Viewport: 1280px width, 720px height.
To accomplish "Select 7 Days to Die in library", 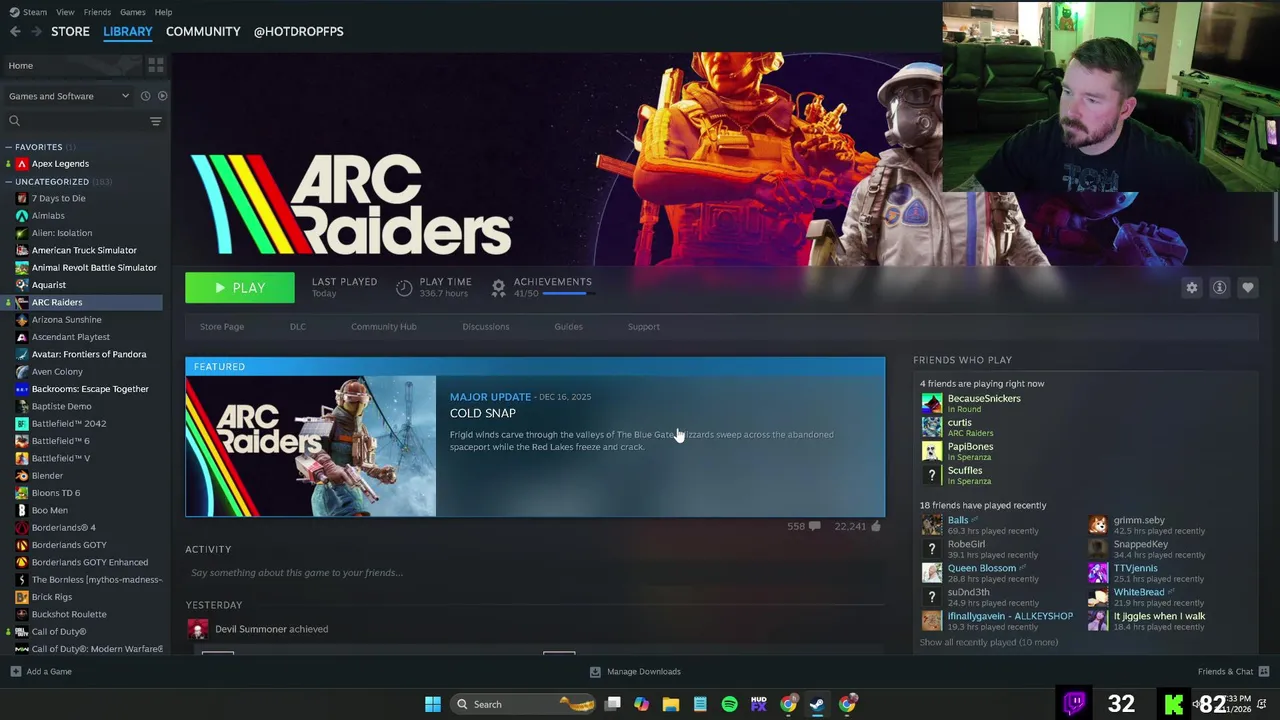I will pyautogui.click(x=58, y=198).
